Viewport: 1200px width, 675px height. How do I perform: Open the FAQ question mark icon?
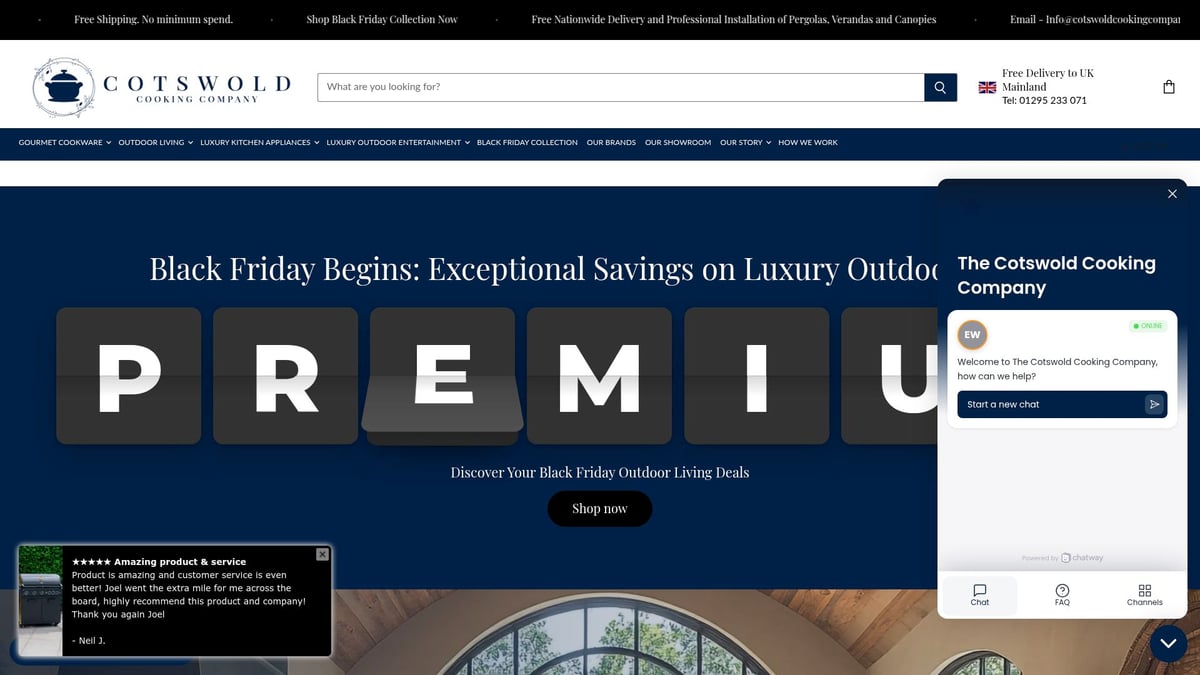1061,590
